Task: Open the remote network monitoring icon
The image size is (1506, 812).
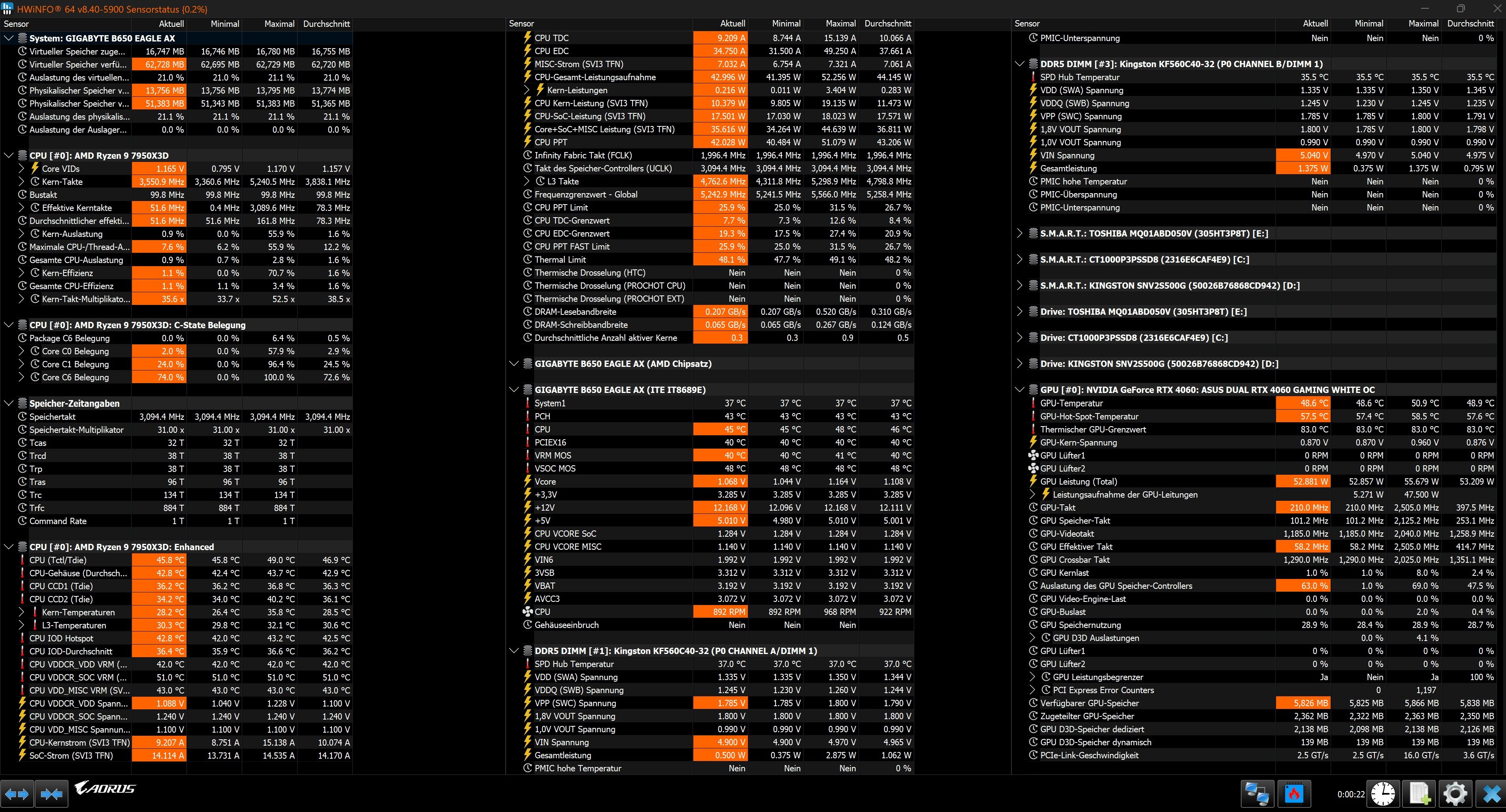Action: tap(1257, 794)
